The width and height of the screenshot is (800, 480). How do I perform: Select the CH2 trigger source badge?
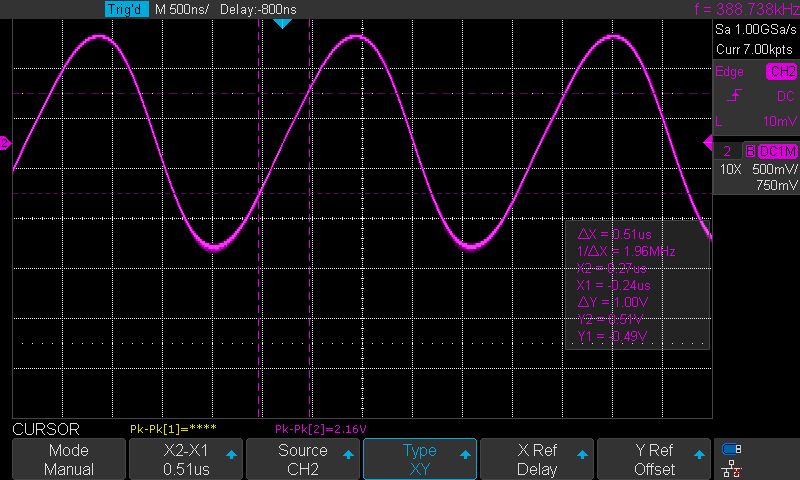tap(782, 71)
